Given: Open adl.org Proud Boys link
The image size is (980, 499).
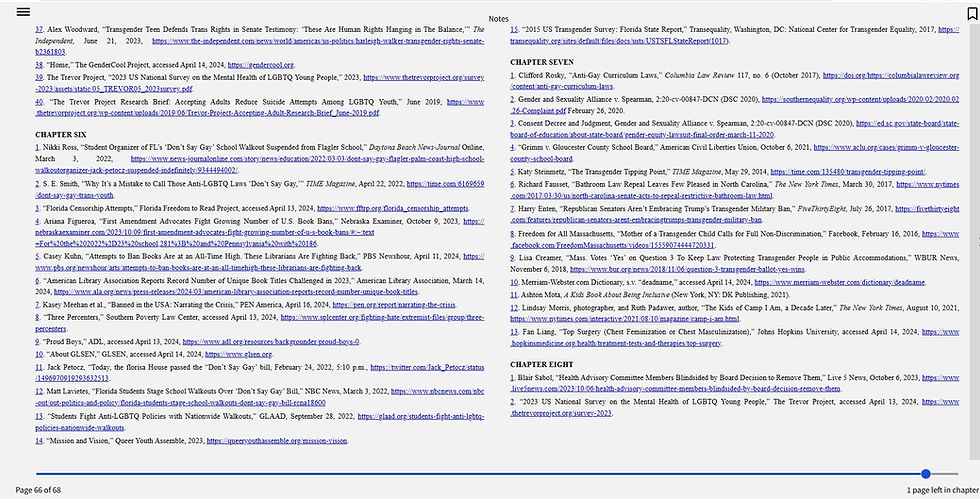Looking at the screenshot, I should point(271,342).
